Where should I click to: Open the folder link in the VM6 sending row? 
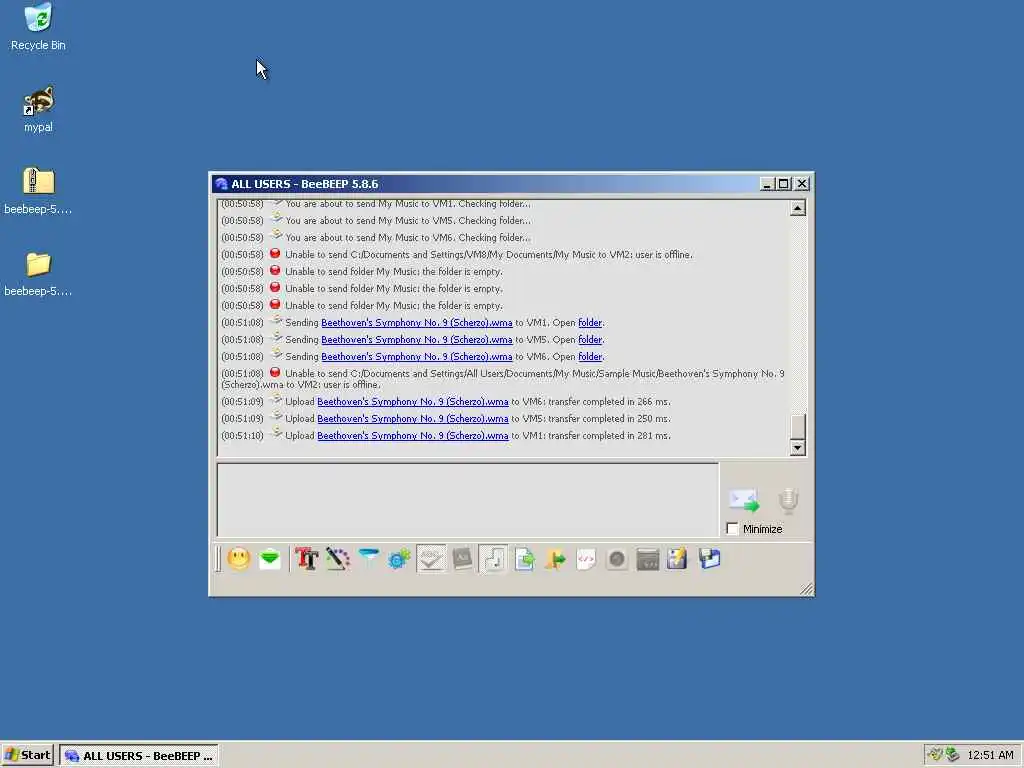(x=590, y=357)
